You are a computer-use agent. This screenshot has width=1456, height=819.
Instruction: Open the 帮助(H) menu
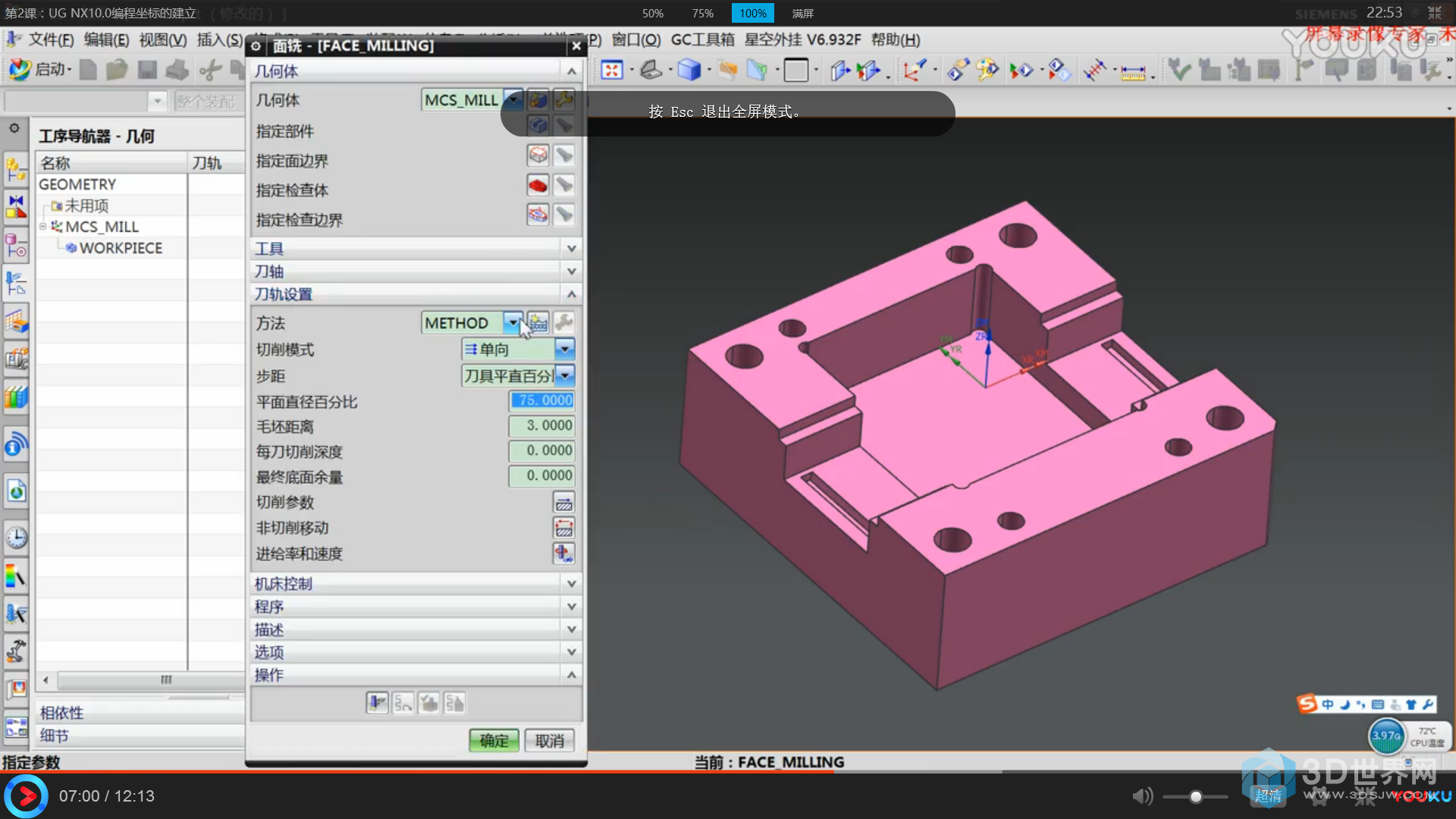[x=896, y=39]
